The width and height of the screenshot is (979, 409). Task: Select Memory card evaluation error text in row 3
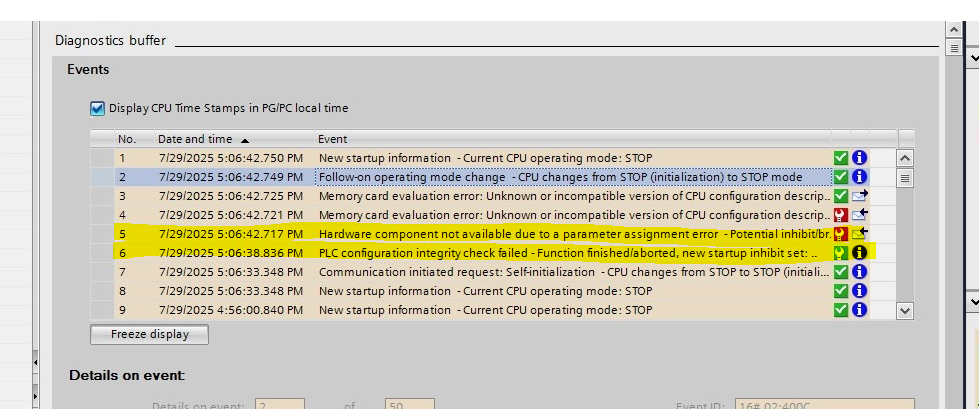[x=574, y=196]
